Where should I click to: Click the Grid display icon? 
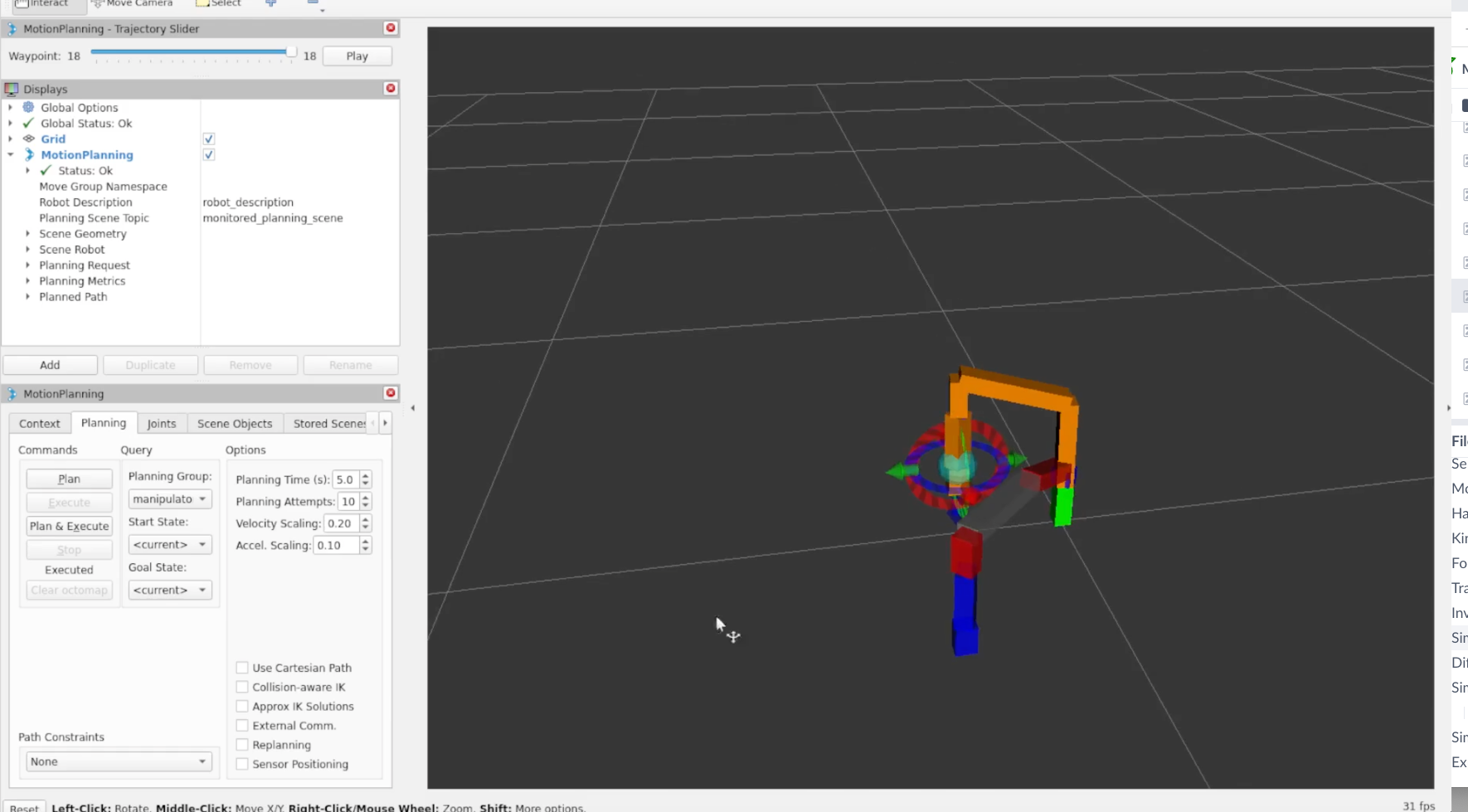29,139
